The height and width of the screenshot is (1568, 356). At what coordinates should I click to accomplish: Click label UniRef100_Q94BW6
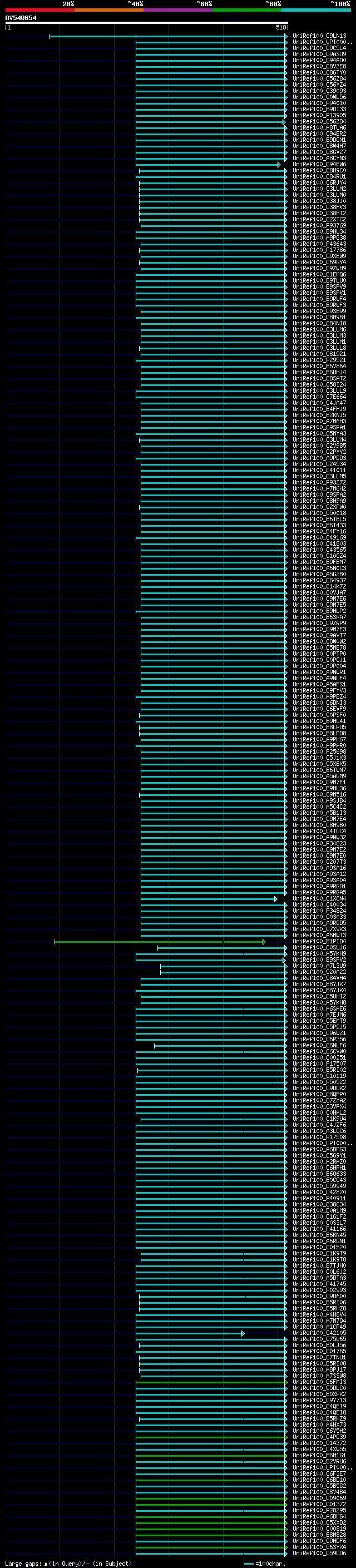click(319, 164)
